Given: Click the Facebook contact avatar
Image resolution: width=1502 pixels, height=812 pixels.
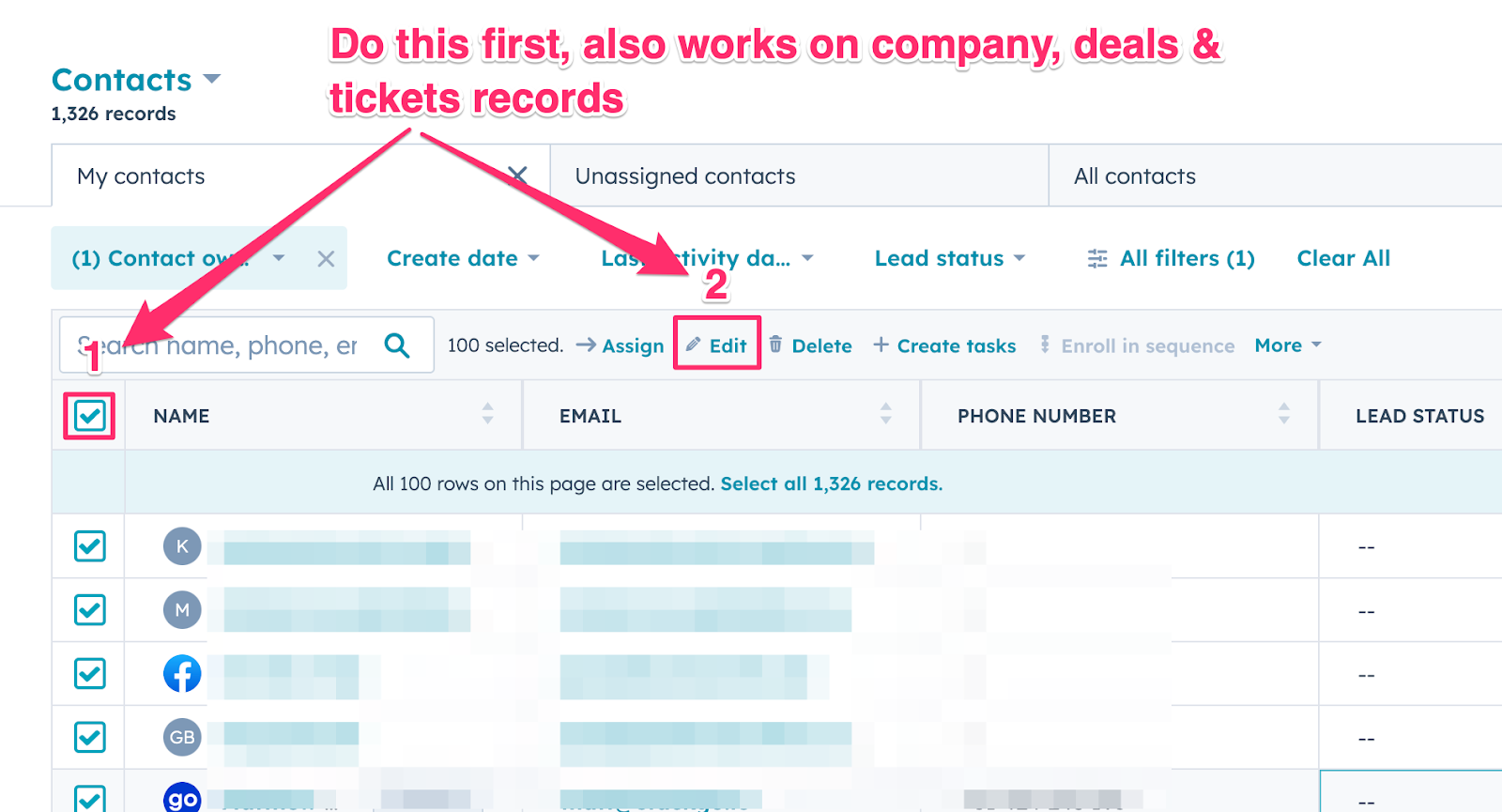Looking at the screenshot, I should point(182,674).
